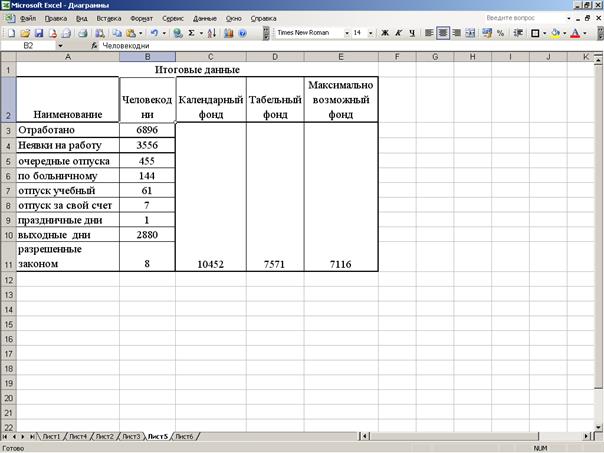Switch to the Лист6 sheet tab
Screen dimensions: 604x453
click(184, 437)
